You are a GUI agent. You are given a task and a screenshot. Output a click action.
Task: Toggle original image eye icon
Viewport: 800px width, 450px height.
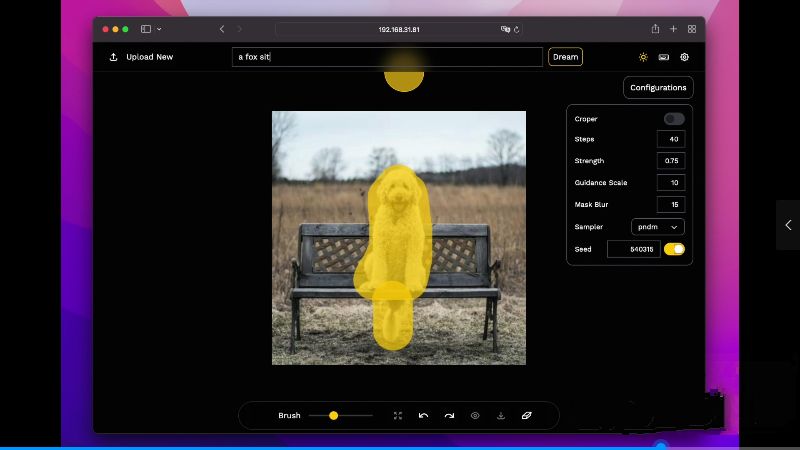coord(475,415)
